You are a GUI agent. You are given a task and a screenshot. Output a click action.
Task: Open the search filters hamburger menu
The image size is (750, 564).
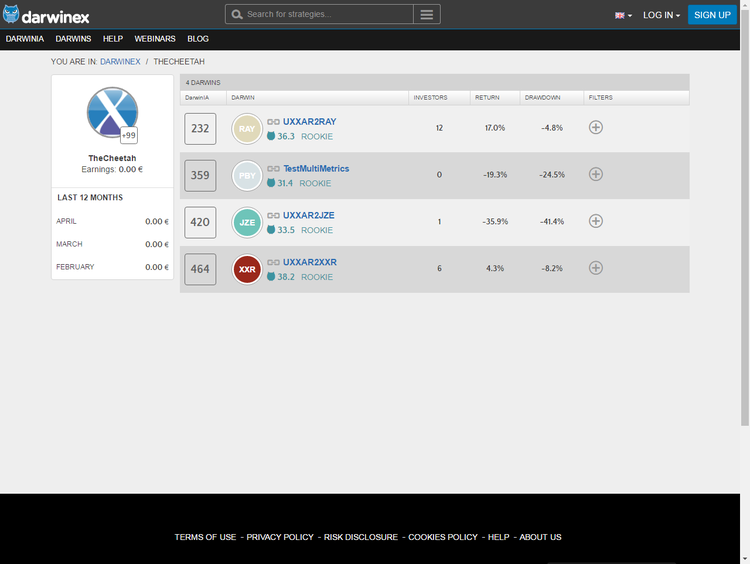[x=427, y=14]
